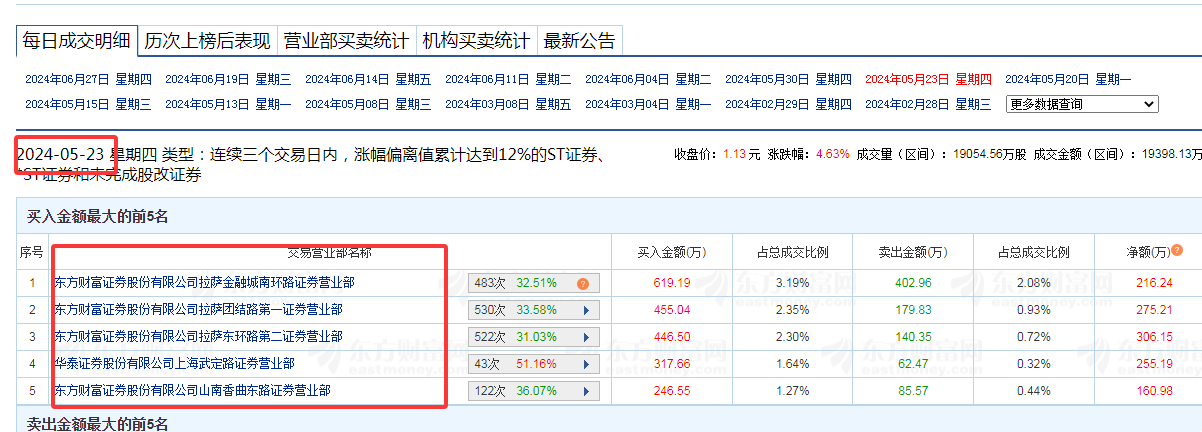Click sell amount 140.35
Screen dimensions: 1202x432
pos(914,337)
